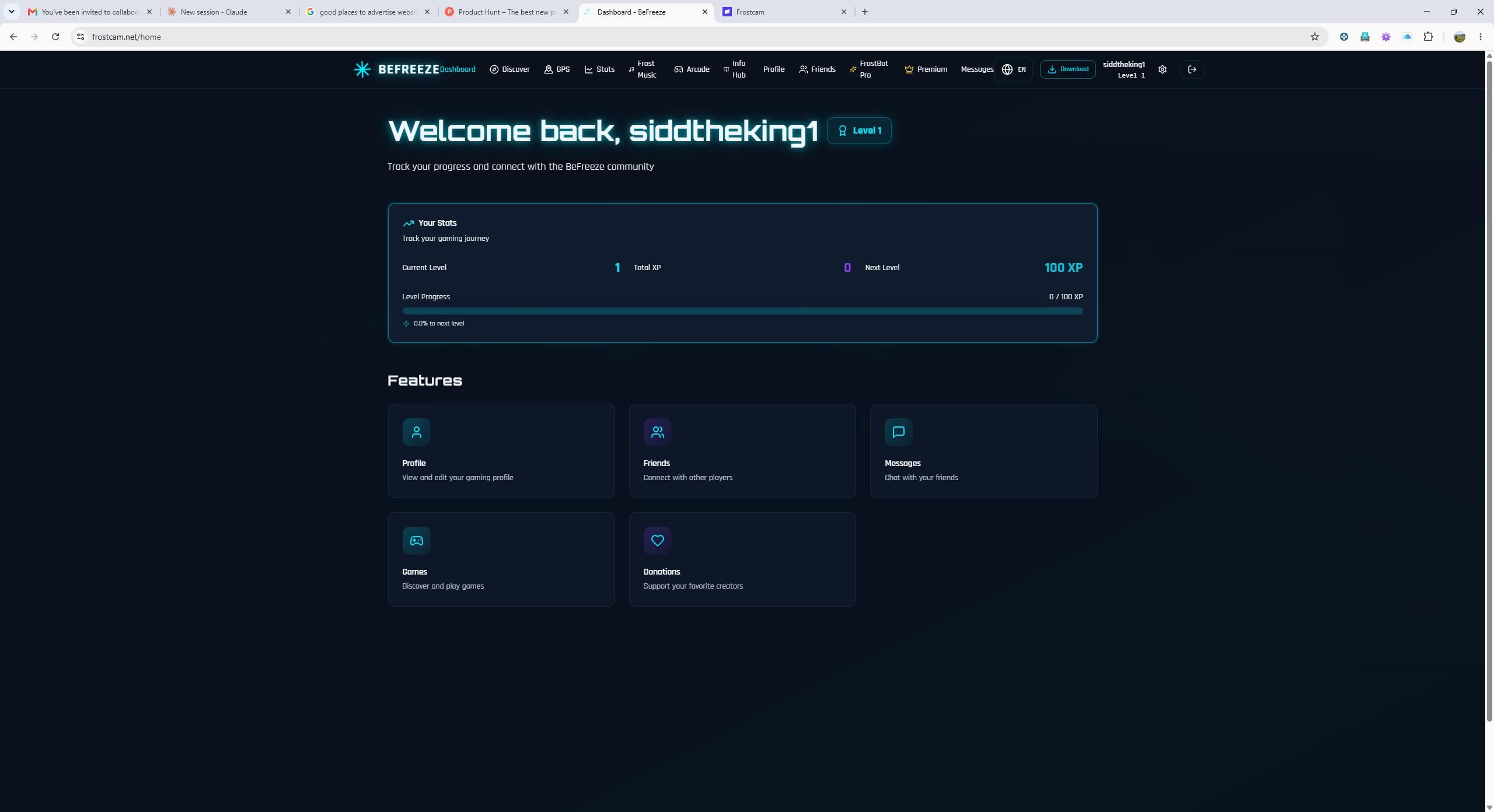Click the Level Progress bar
This screenshot has height=812, width=1494.
pyautogui.click(x=742, y=311)
